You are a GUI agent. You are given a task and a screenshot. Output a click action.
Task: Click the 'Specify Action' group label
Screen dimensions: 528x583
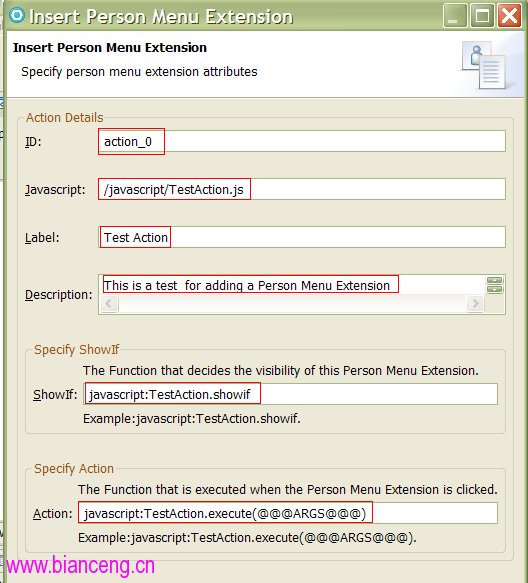74,468
